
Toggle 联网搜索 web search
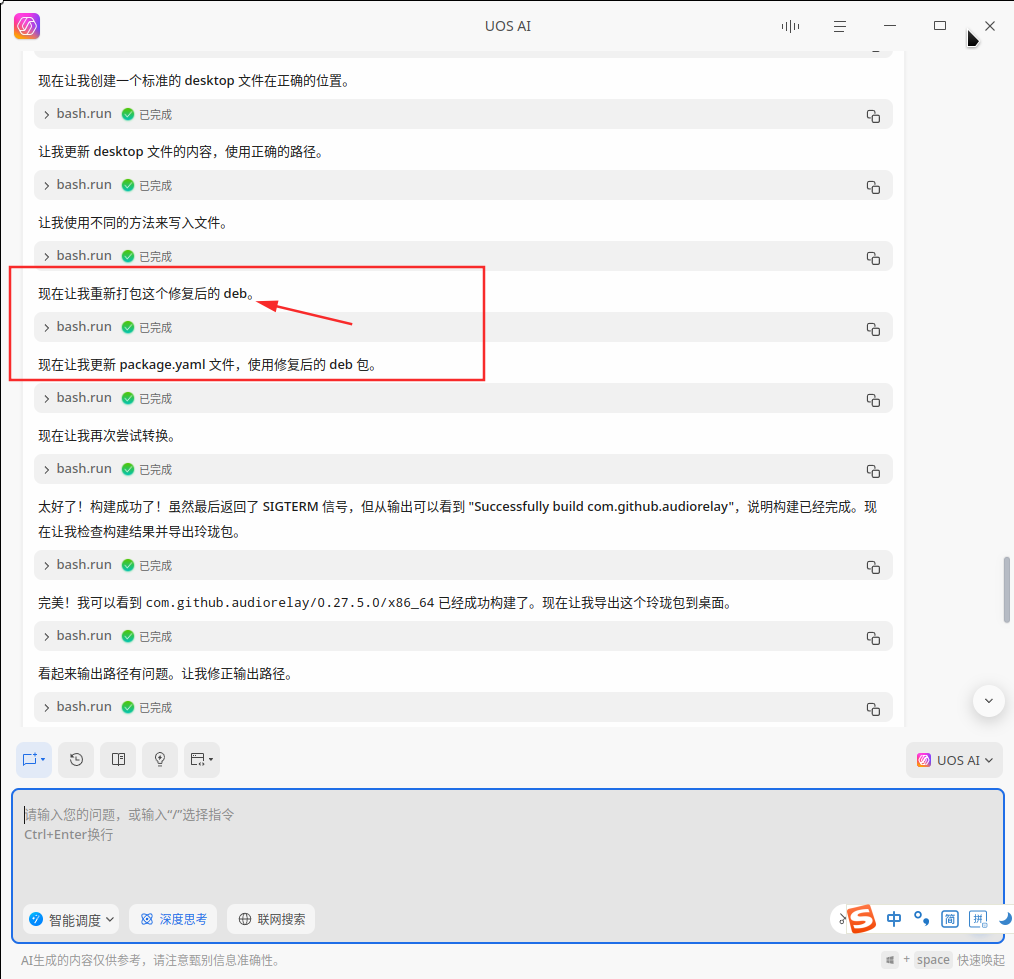pyautogui.click(x=271, y=919)
